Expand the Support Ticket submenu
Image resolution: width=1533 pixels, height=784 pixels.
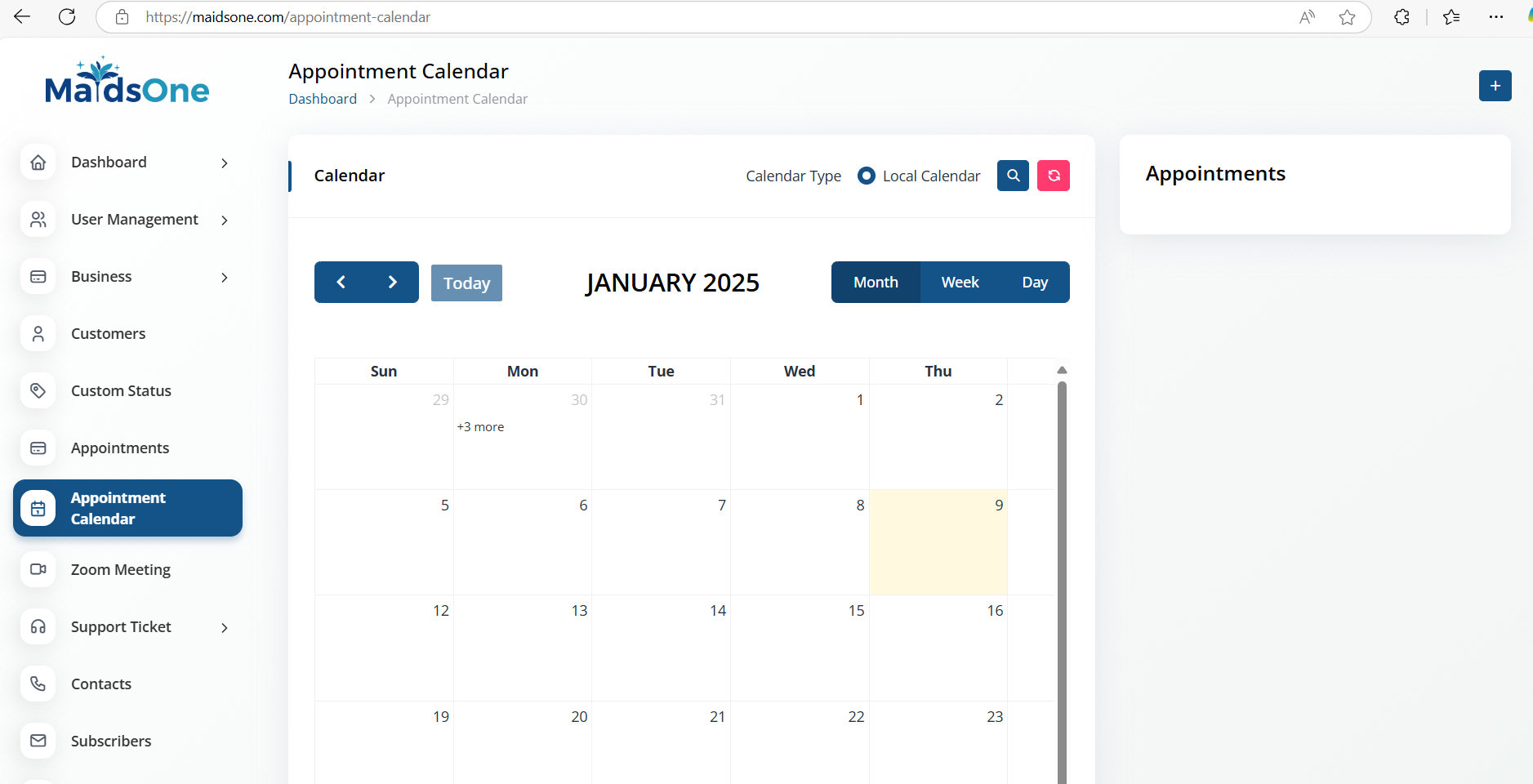tap(225, 627)
